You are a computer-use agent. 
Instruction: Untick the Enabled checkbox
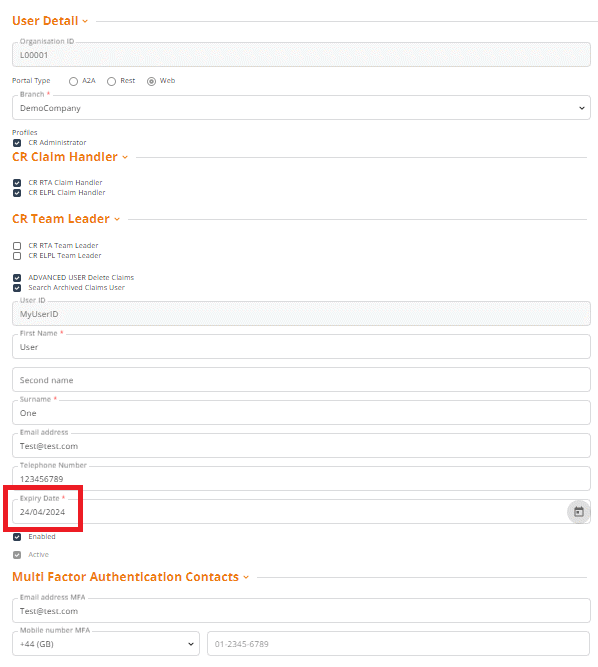(x=17, y=537)
